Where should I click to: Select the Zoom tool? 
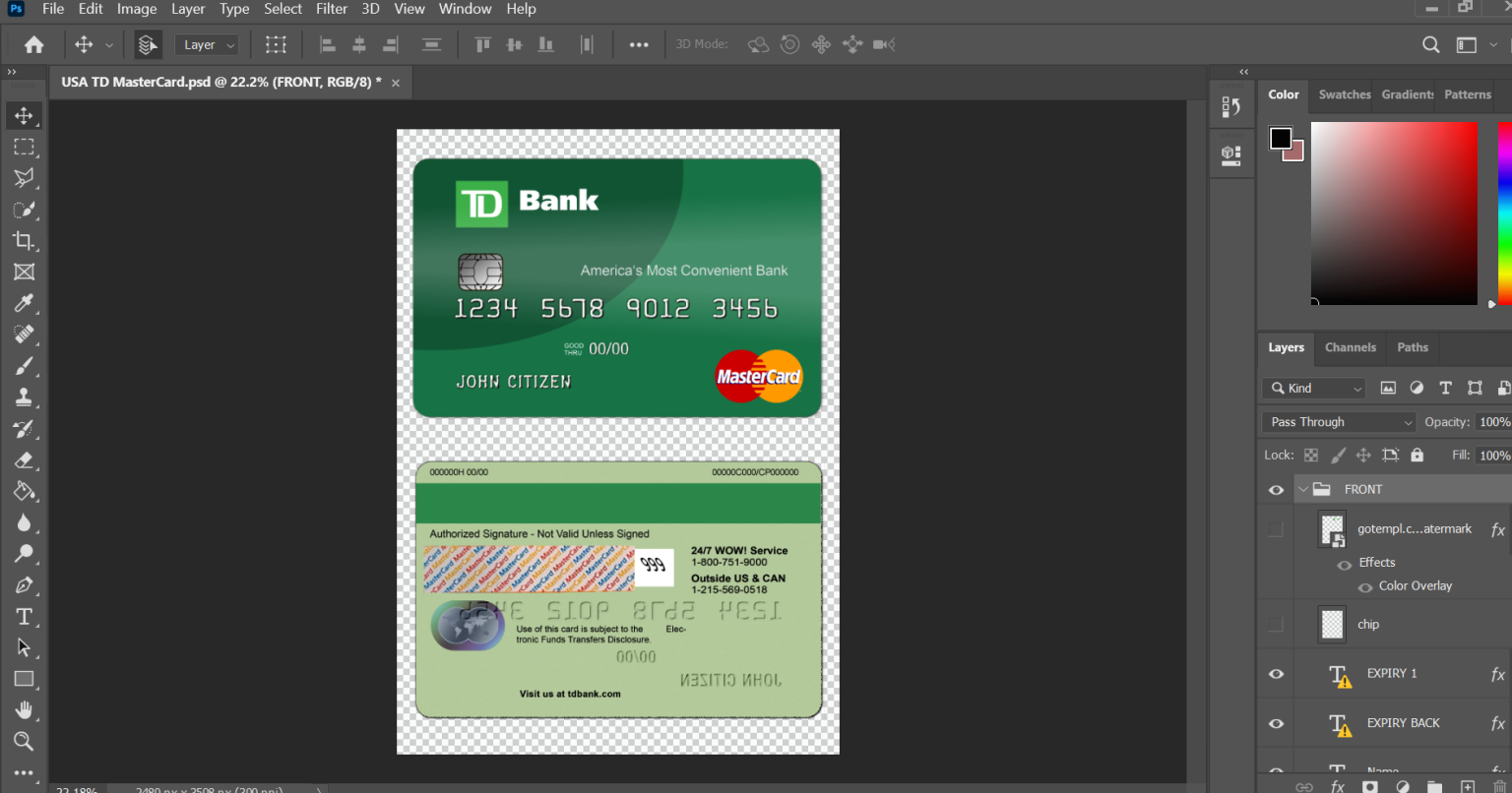tap(24, 742)
